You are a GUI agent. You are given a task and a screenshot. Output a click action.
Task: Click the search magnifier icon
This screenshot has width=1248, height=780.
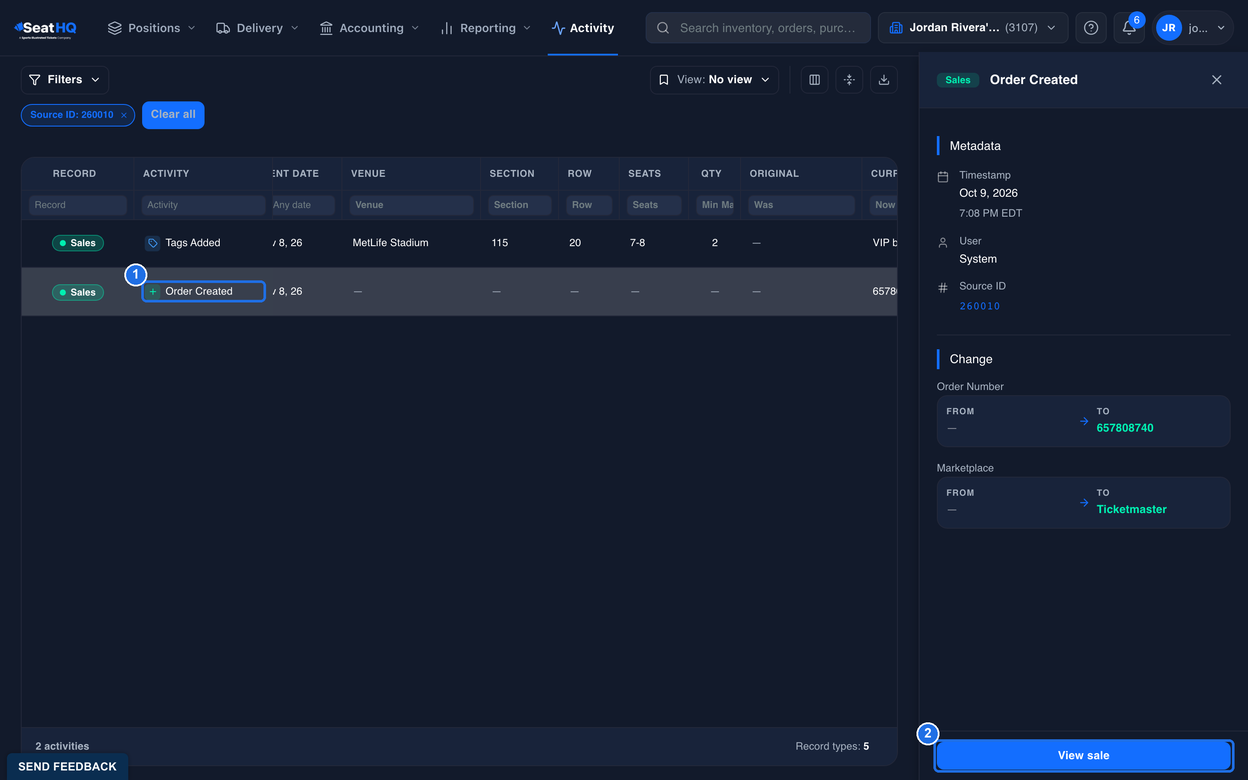663,28
